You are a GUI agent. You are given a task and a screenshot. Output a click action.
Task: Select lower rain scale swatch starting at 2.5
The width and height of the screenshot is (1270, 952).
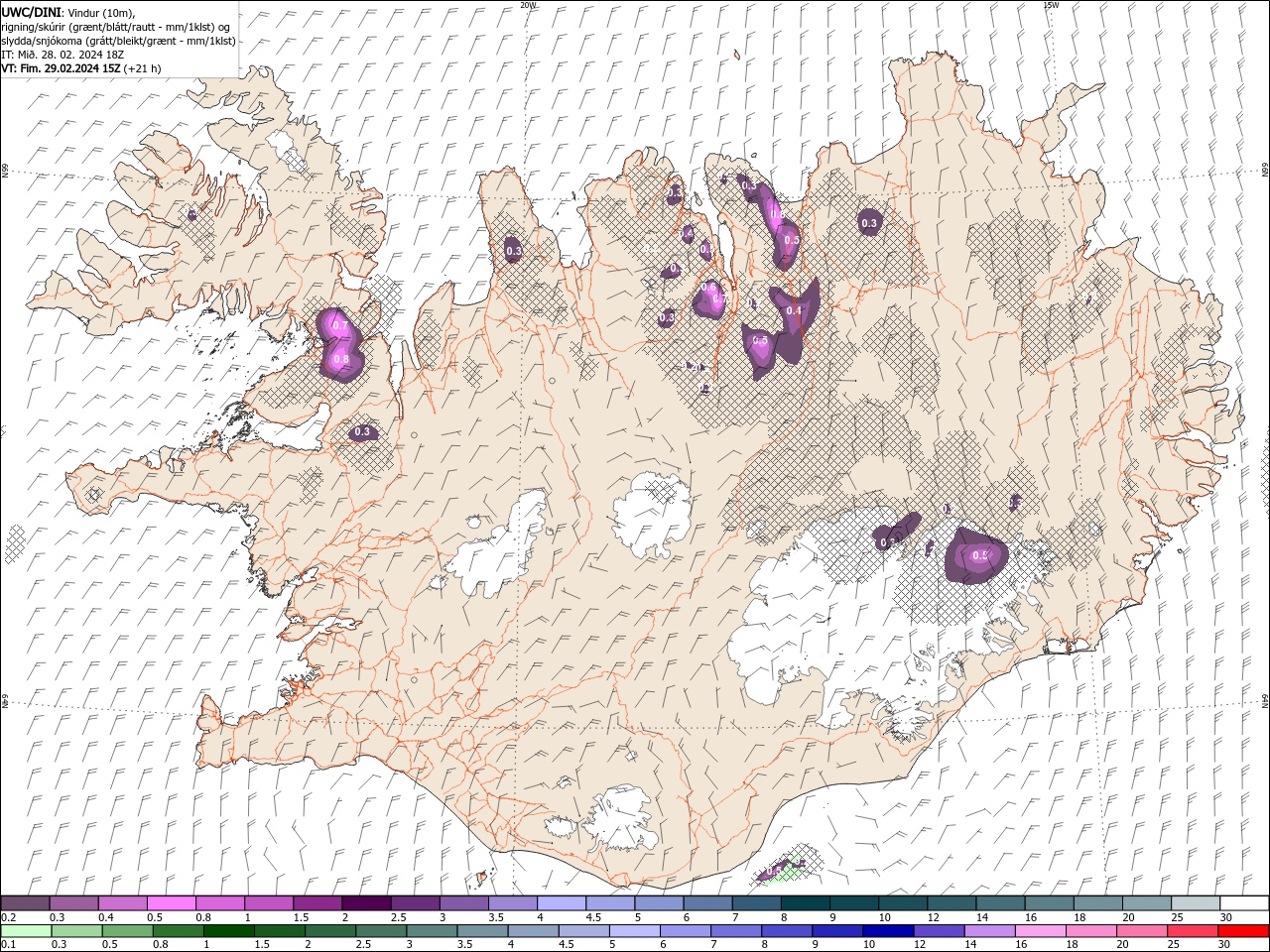381,931
